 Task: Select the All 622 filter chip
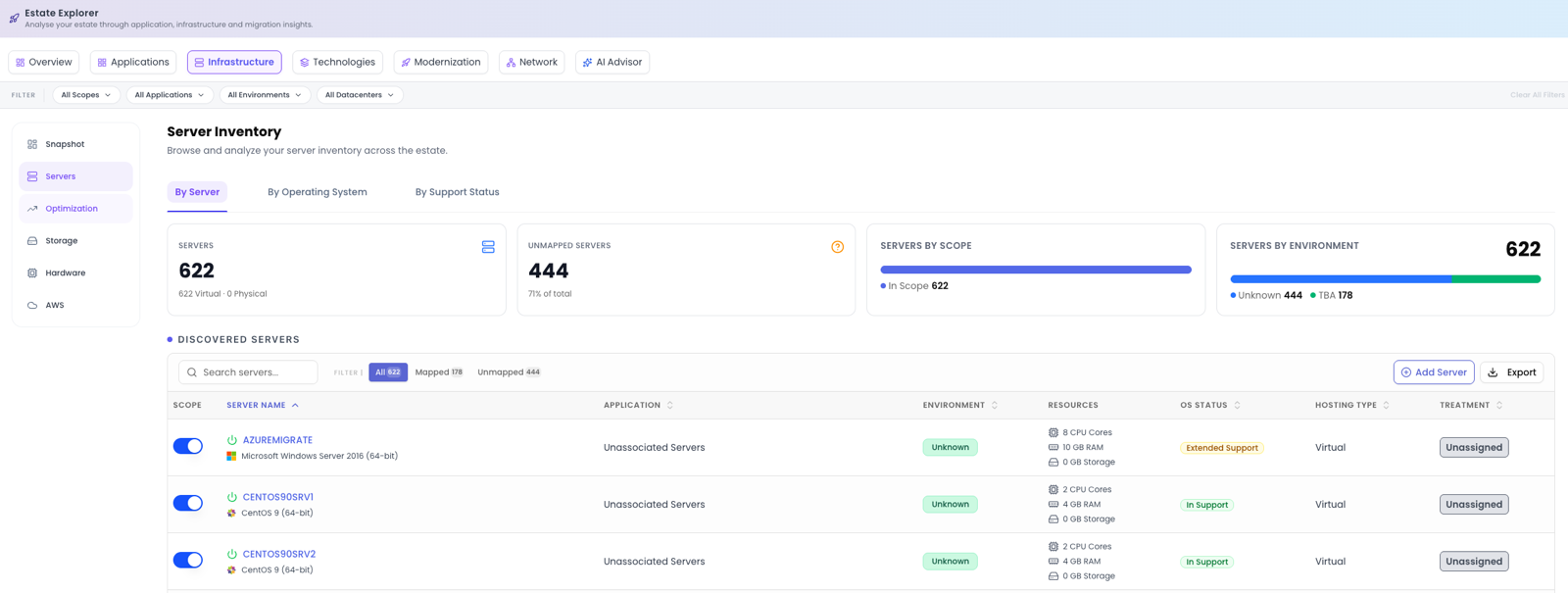coord(388,372)
